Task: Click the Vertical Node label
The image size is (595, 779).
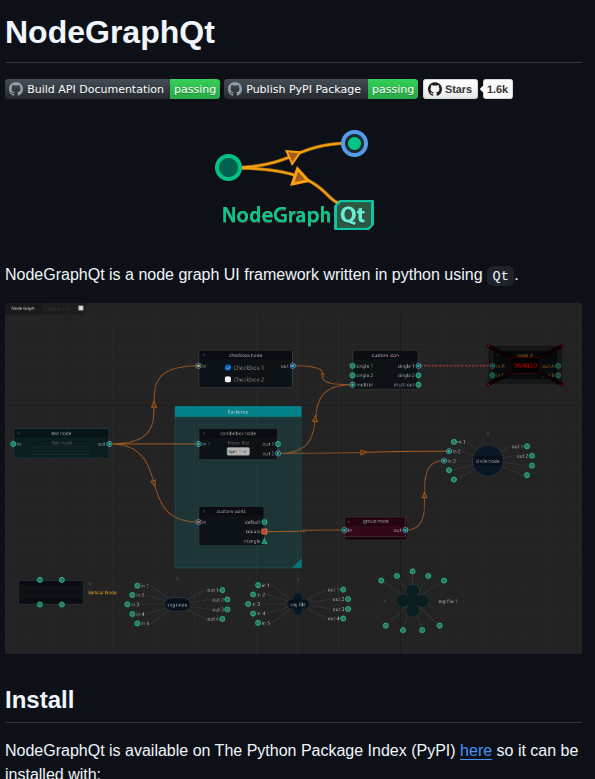Action: point(102,592)
